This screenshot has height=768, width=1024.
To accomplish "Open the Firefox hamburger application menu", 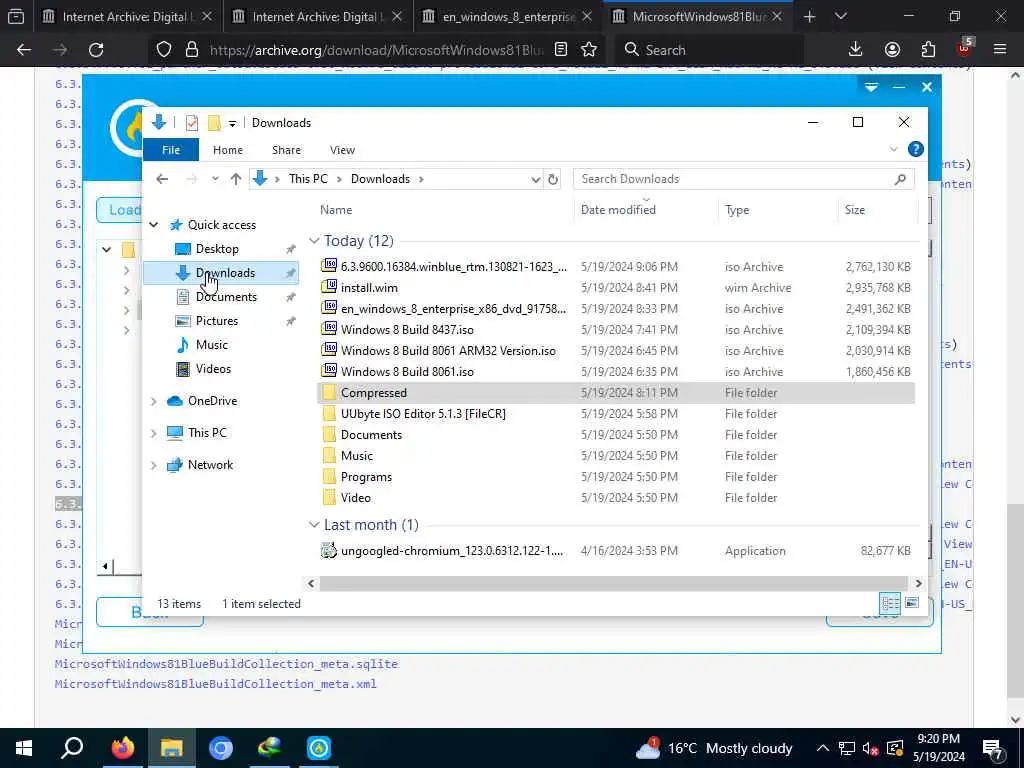I will click(1000, 50).
